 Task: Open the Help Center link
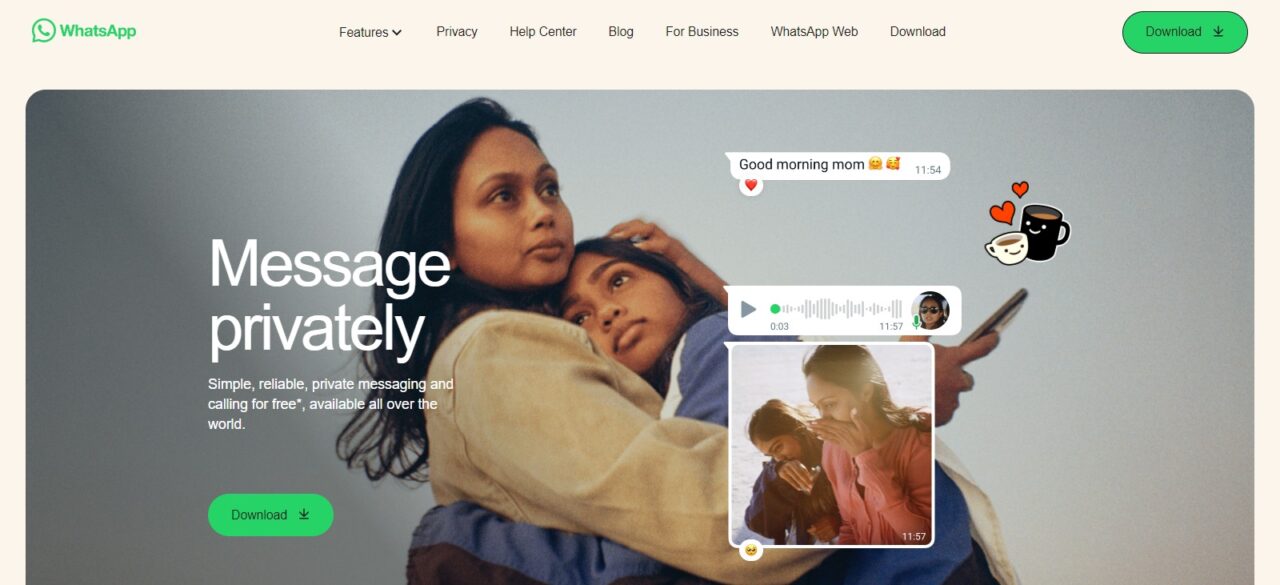tap(543, 31)
